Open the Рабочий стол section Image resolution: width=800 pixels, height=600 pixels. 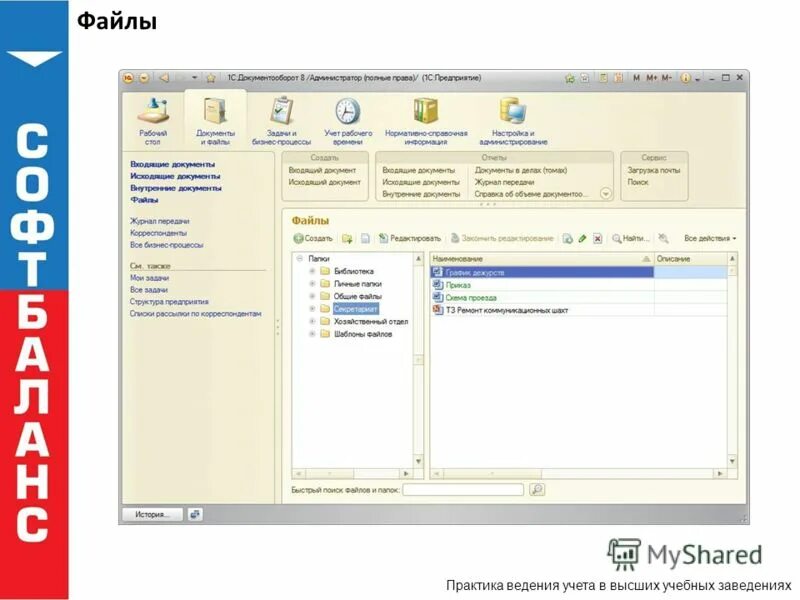coord(153,121)
